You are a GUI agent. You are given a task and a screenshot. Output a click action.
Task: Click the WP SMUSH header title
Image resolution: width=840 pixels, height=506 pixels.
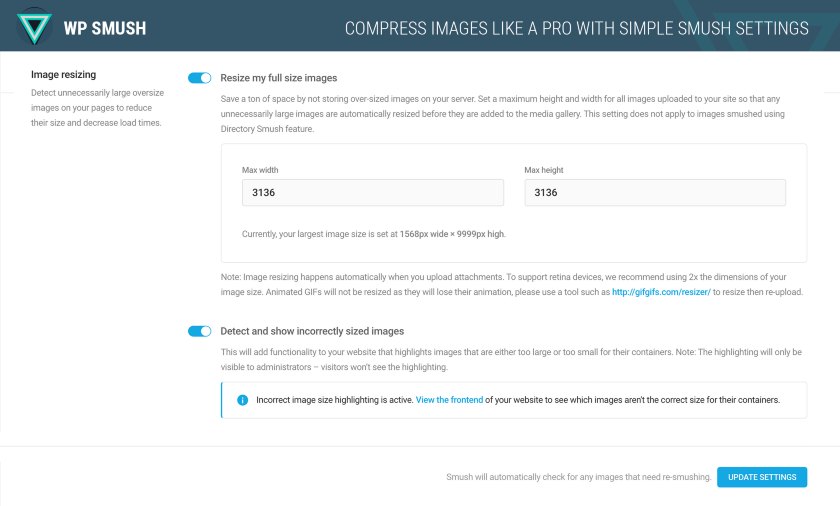click(x=104, y=28)
